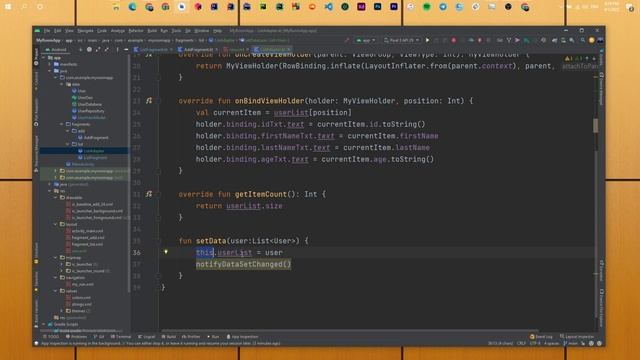Collapse the data package node
Image resolution: width=640 pixels, height=360 pixels.
[62, 84]
